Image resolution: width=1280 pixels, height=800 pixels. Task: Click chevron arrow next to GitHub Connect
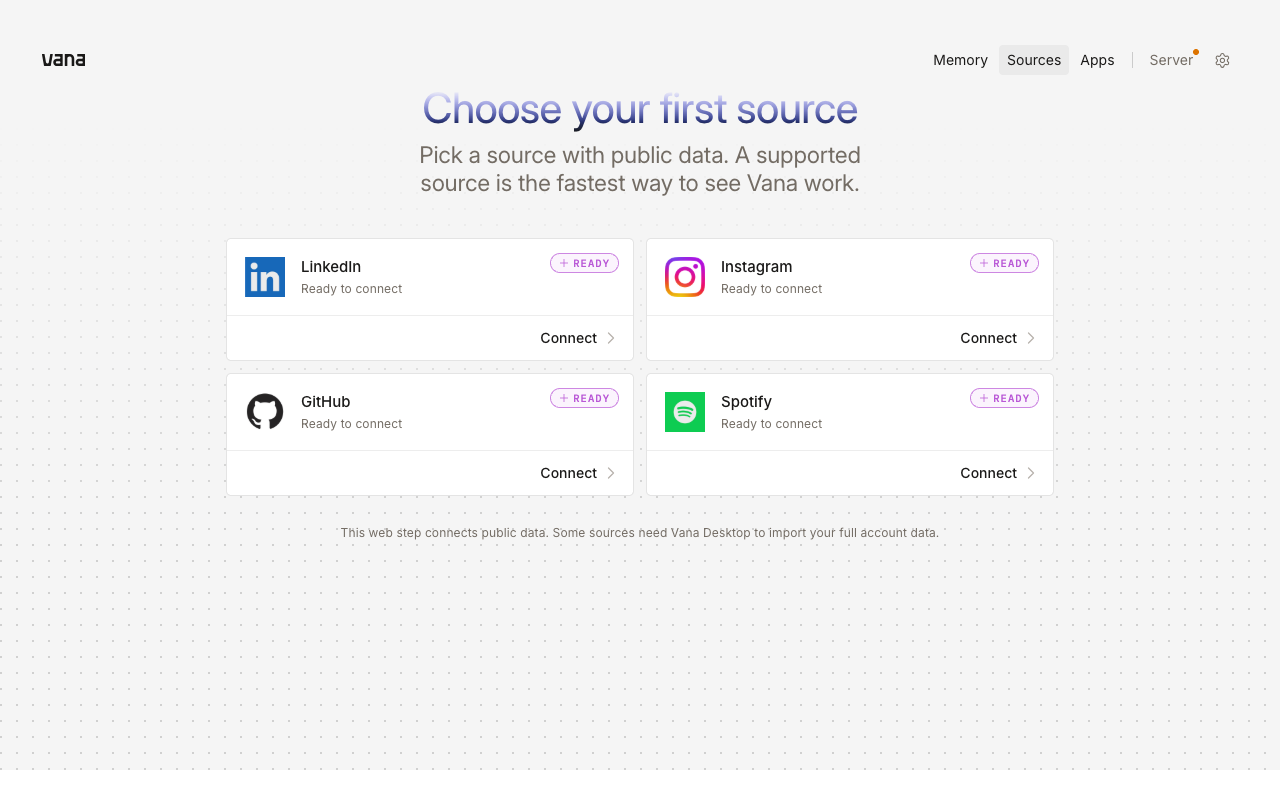click(x=611, y=473)
